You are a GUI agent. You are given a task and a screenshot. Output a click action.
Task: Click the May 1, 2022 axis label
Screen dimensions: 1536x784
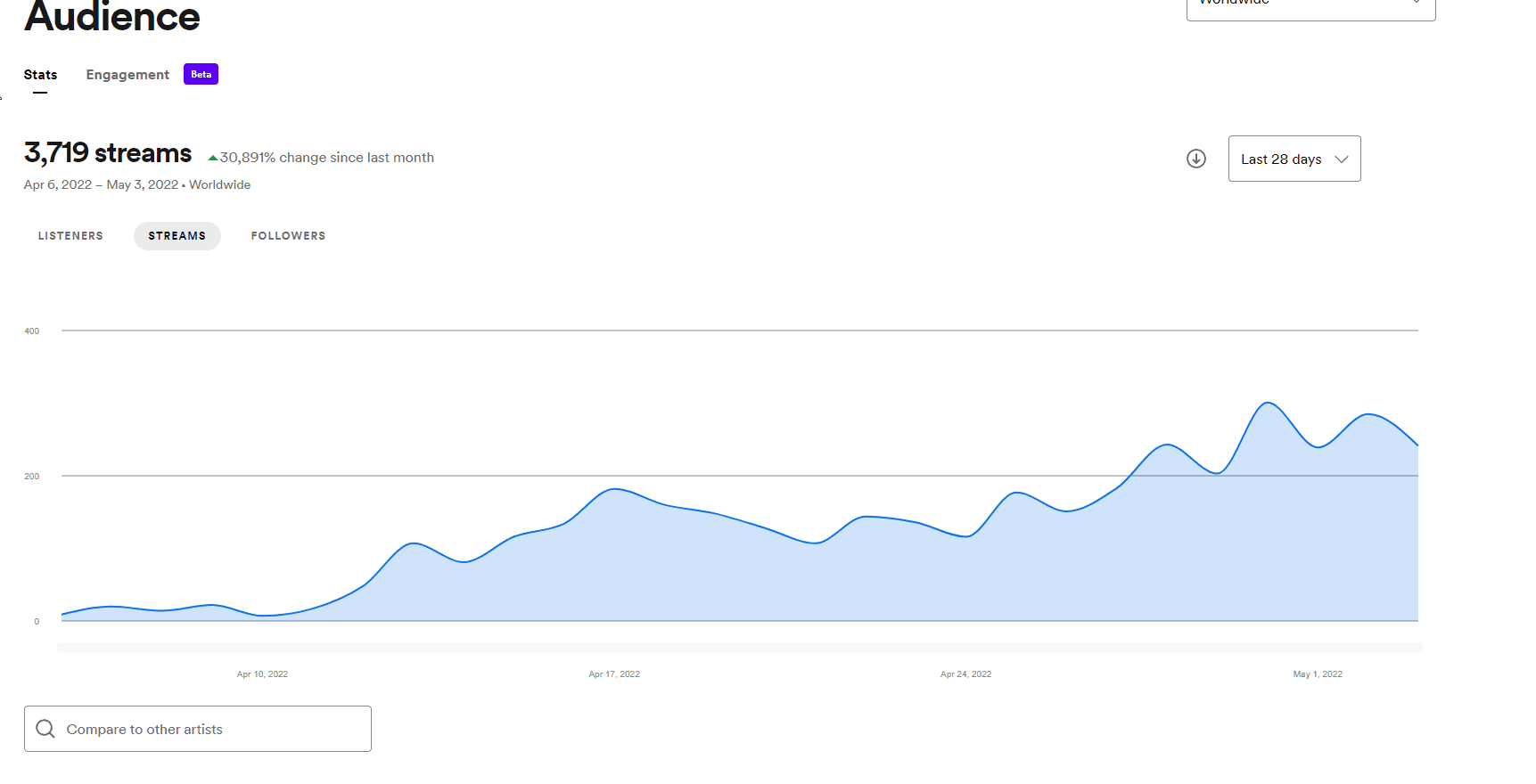pos(1317,674)
